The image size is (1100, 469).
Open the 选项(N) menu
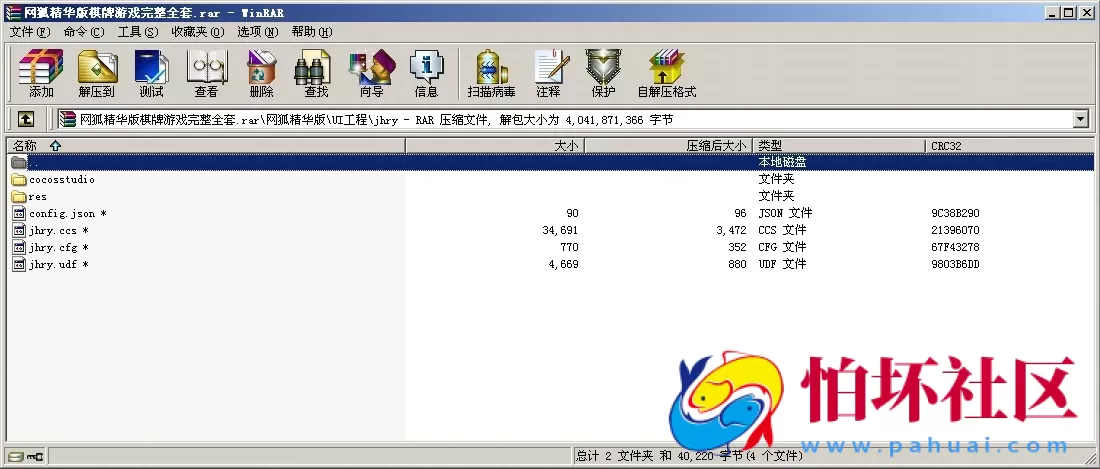(x=257, y=32)
